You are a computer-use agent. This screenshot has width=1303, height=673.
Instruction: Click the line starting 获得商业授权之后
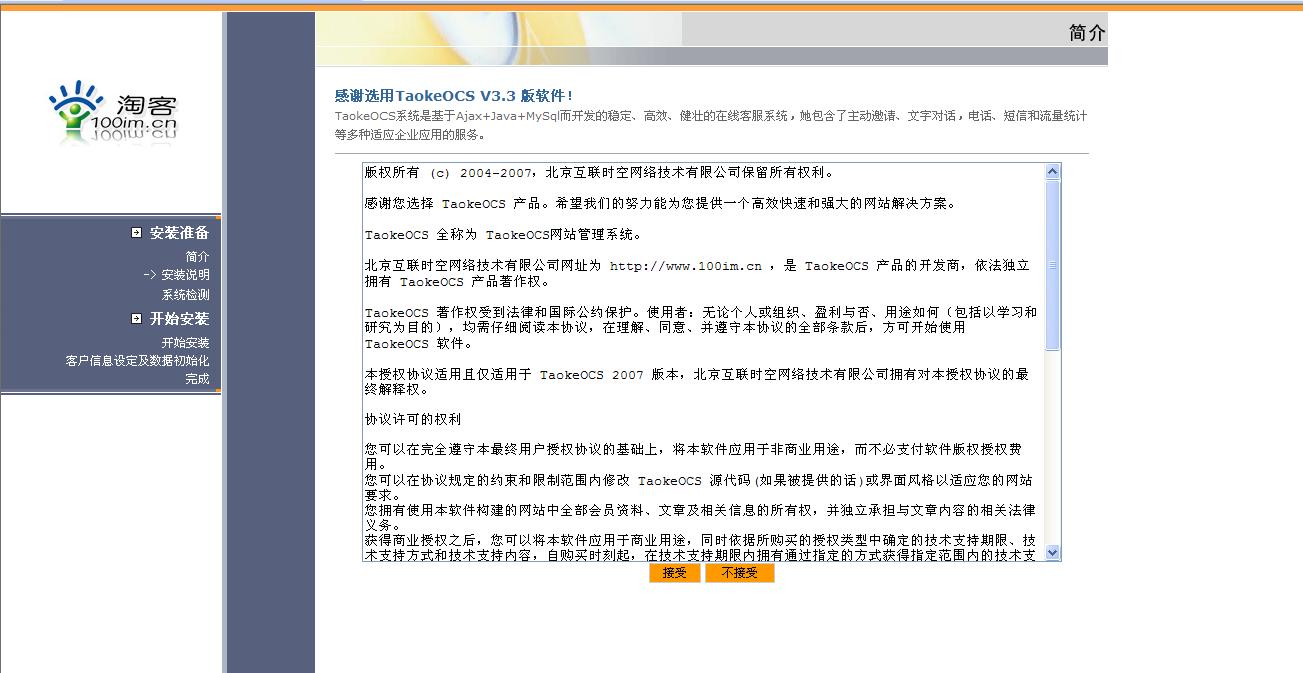[x=700, y=540]
